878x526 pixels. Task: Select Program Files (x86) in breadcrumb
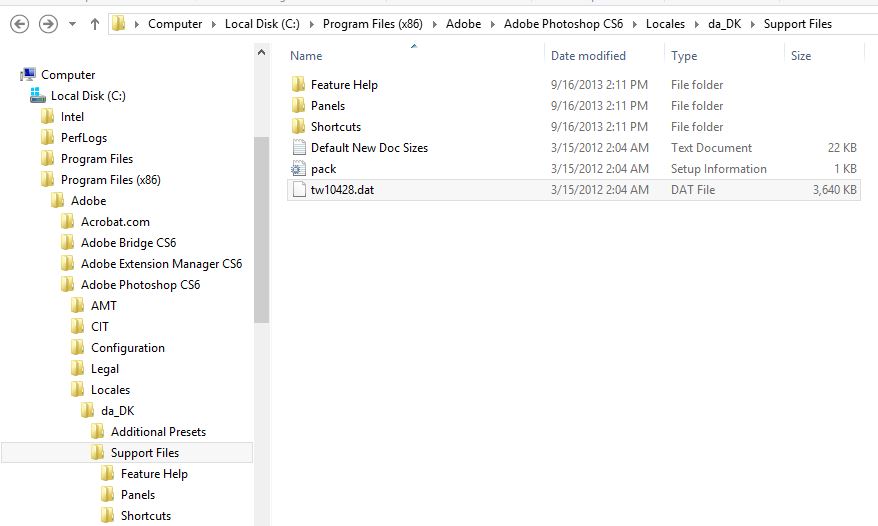(372, 24)
